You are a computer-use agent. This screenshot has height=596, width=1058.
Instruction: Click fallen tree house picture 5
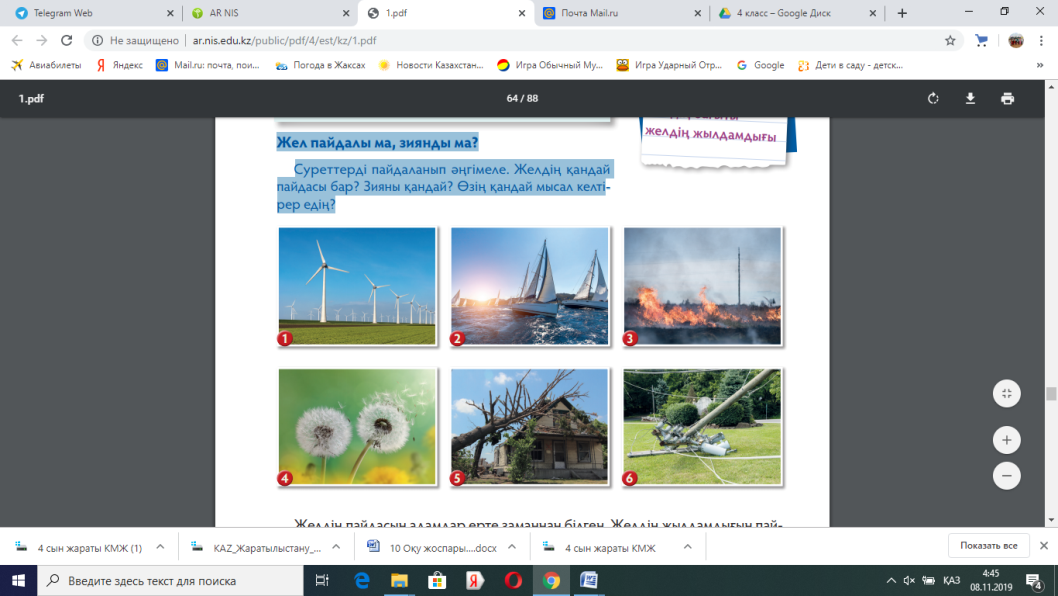[x=530, y=427]
